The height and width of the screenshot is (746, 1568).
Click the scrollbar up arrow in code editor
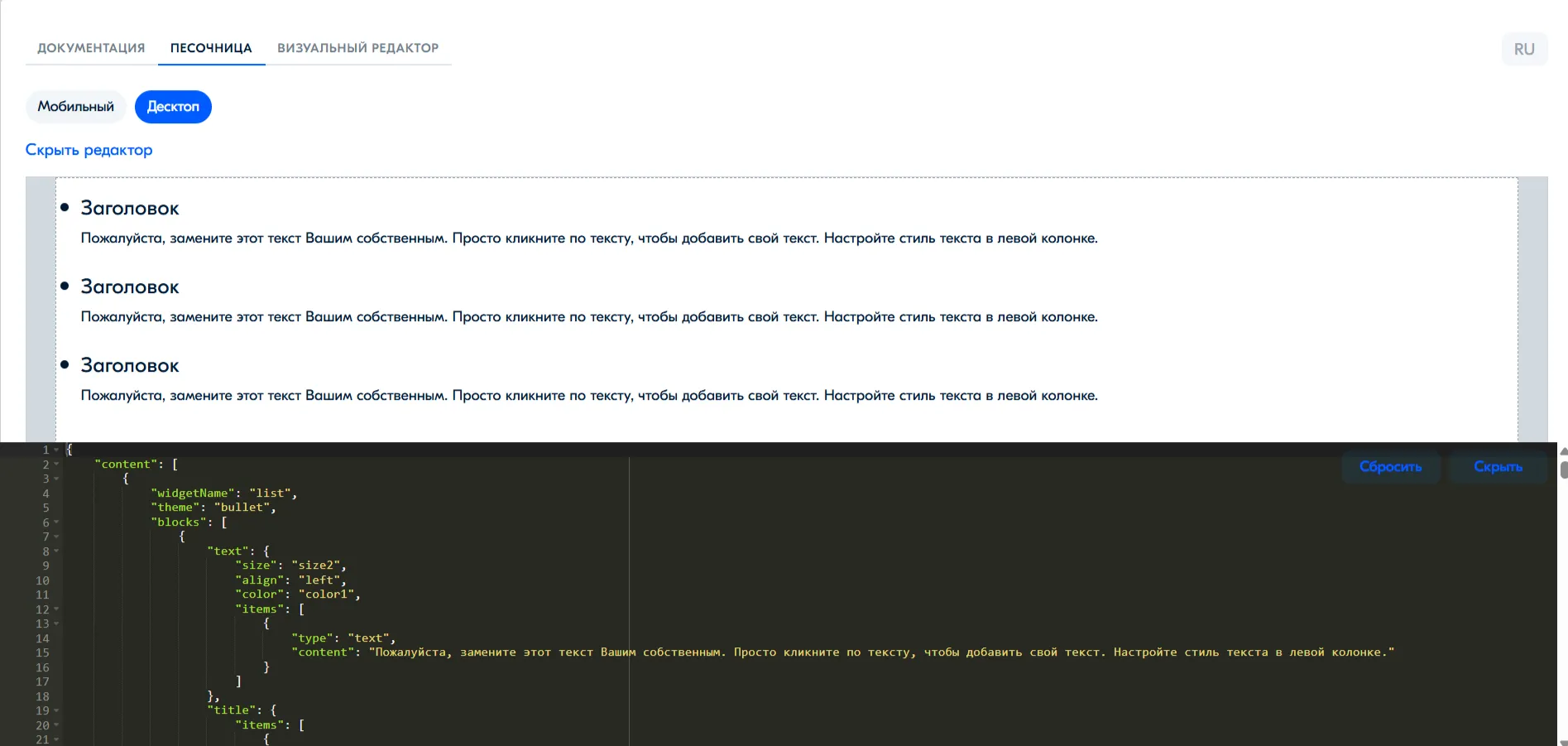(1562, 451)
